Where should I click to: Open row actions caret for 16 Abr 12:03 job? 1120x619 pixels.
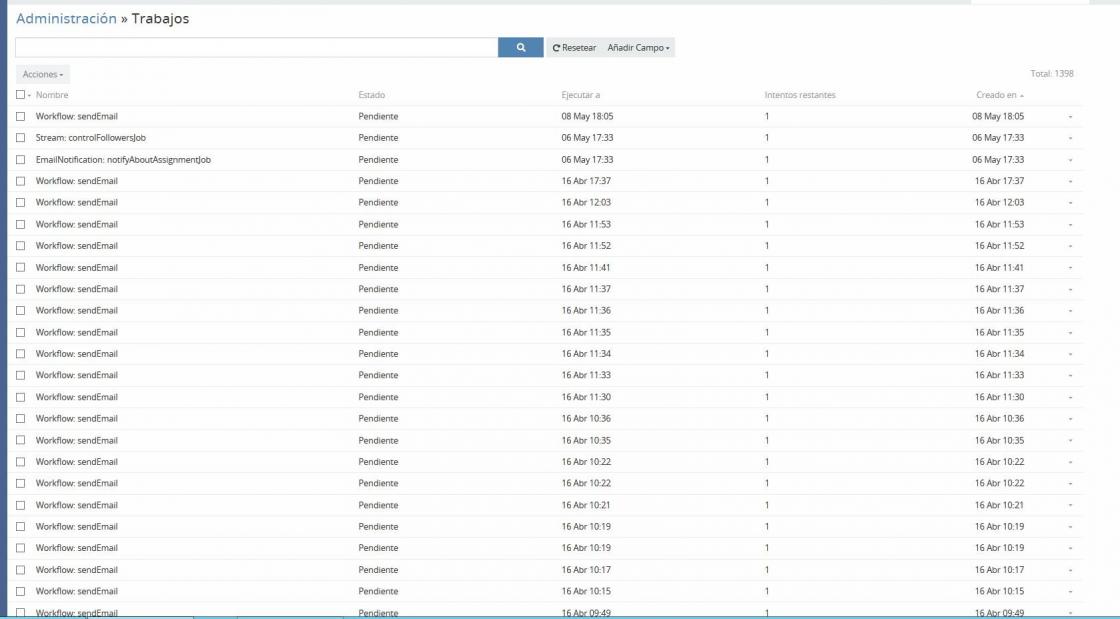(x=1070, y=203)
